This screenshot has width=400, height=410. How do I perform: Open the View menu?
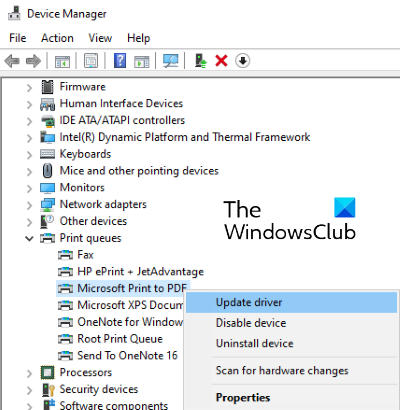(x=100, y=38)
